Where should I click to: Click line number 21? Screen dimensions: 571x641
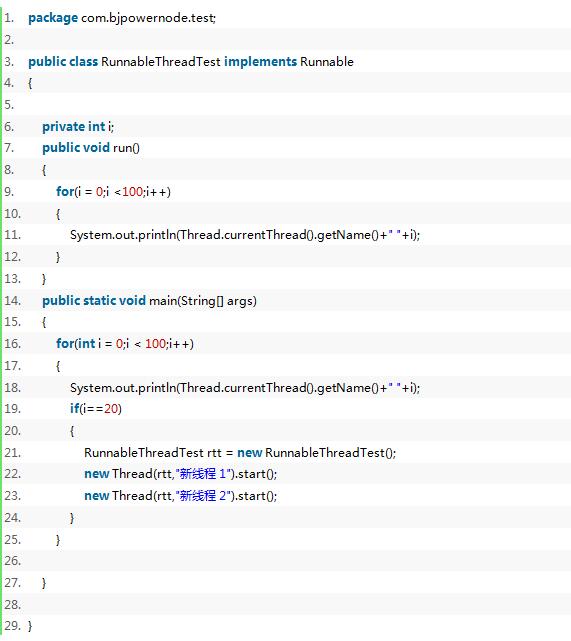(12, 453)
